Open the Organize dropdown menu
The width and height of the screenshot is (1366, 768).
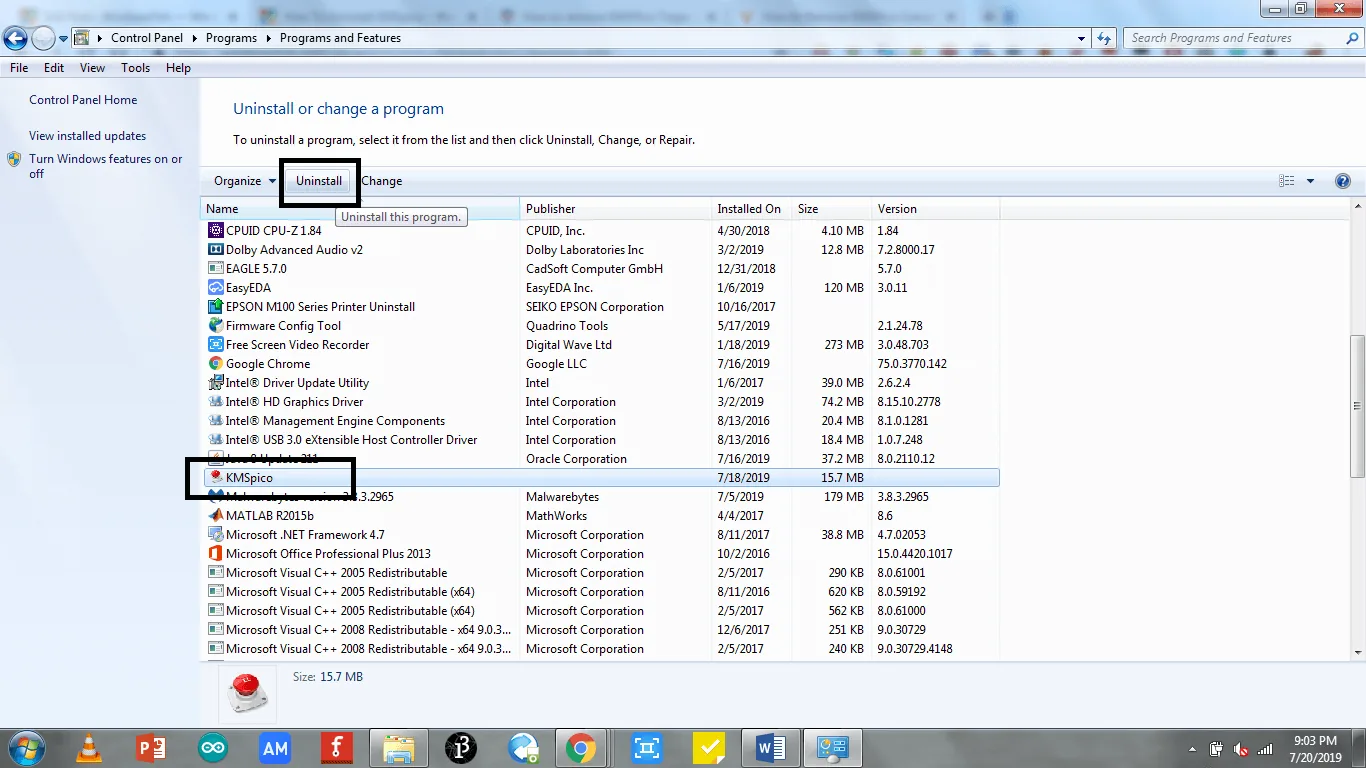[x=244, y=181]
